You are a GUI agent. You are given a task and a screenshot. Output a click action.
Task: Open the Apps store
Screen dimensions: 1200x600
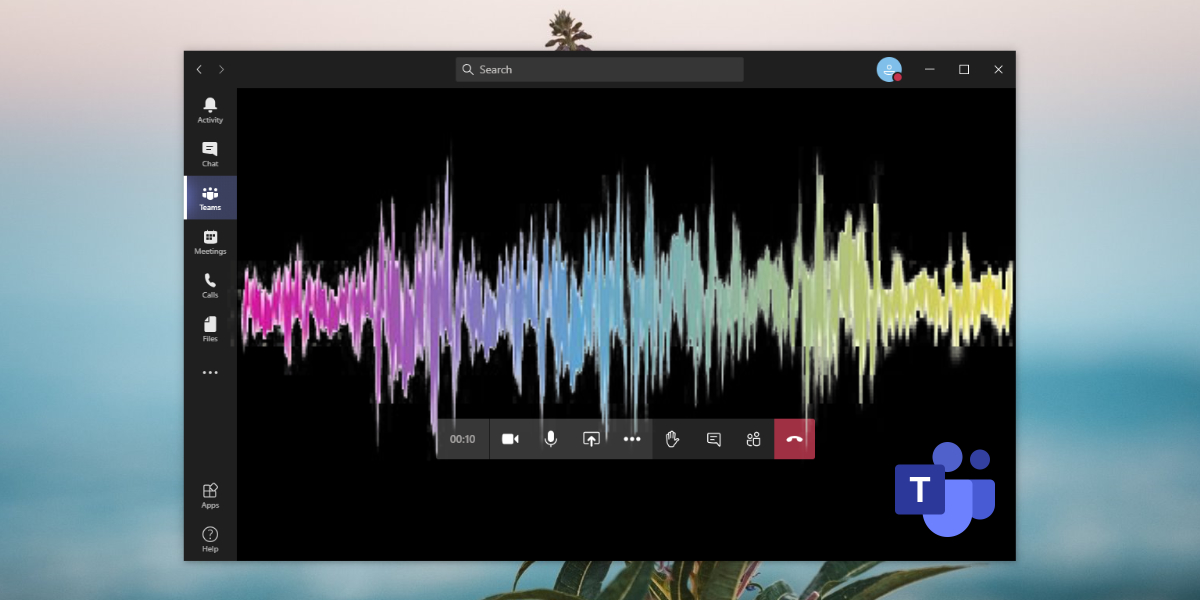point(210,495)
